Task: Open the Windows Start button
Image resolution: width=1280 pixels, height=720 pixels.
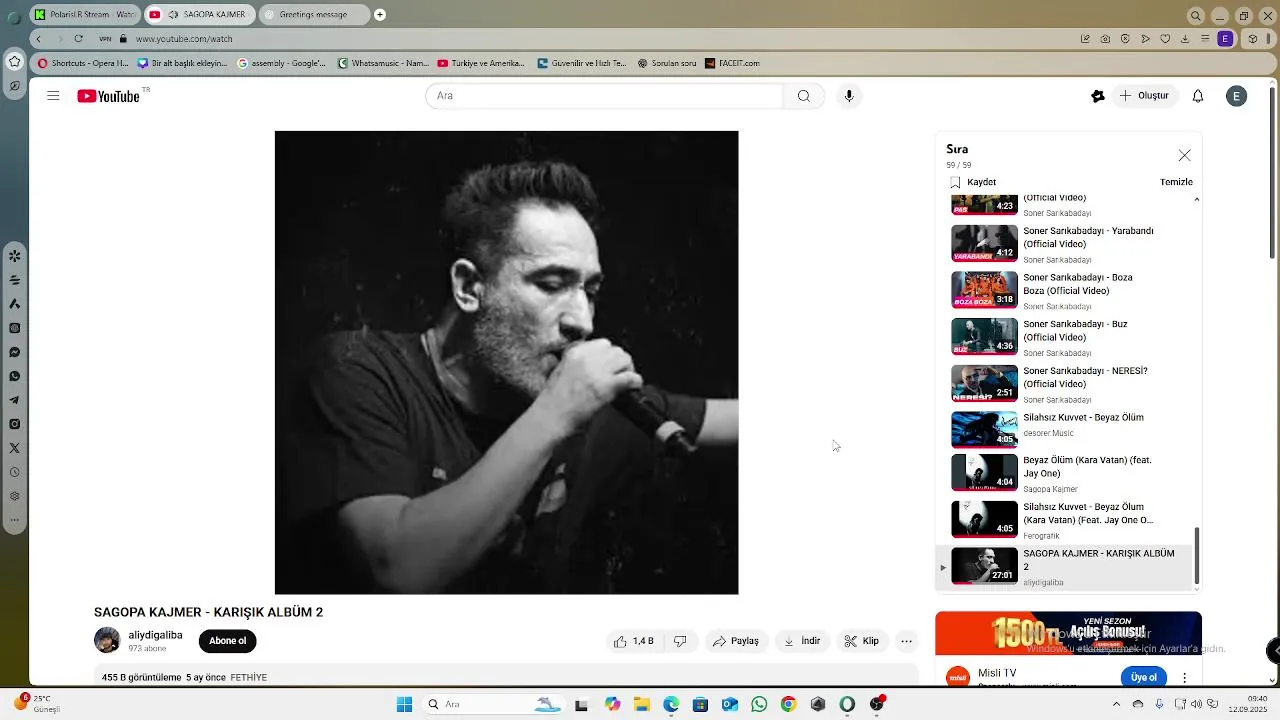Action: click(404, 704)
